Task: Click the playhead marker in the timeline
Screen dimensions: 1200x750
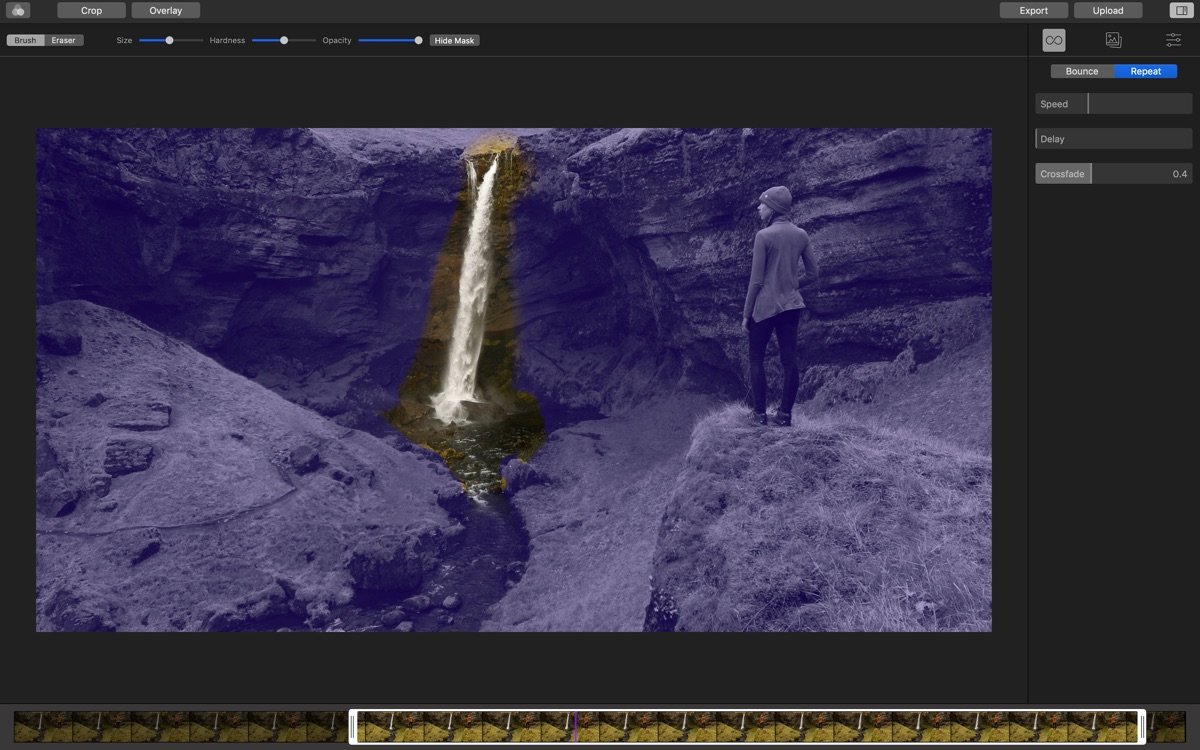Action: pyautogui.click(x=577, y=727)
